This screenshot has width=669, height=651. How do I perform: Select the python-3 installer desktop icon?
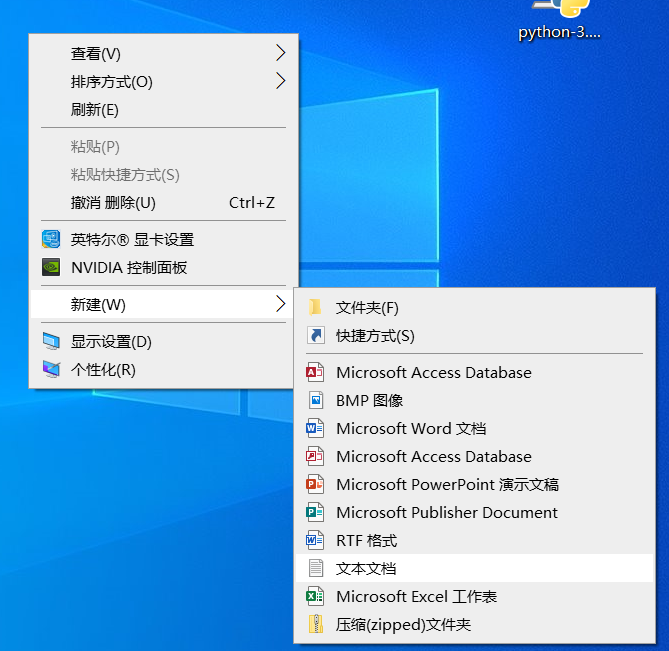click(x=559, y=20)
